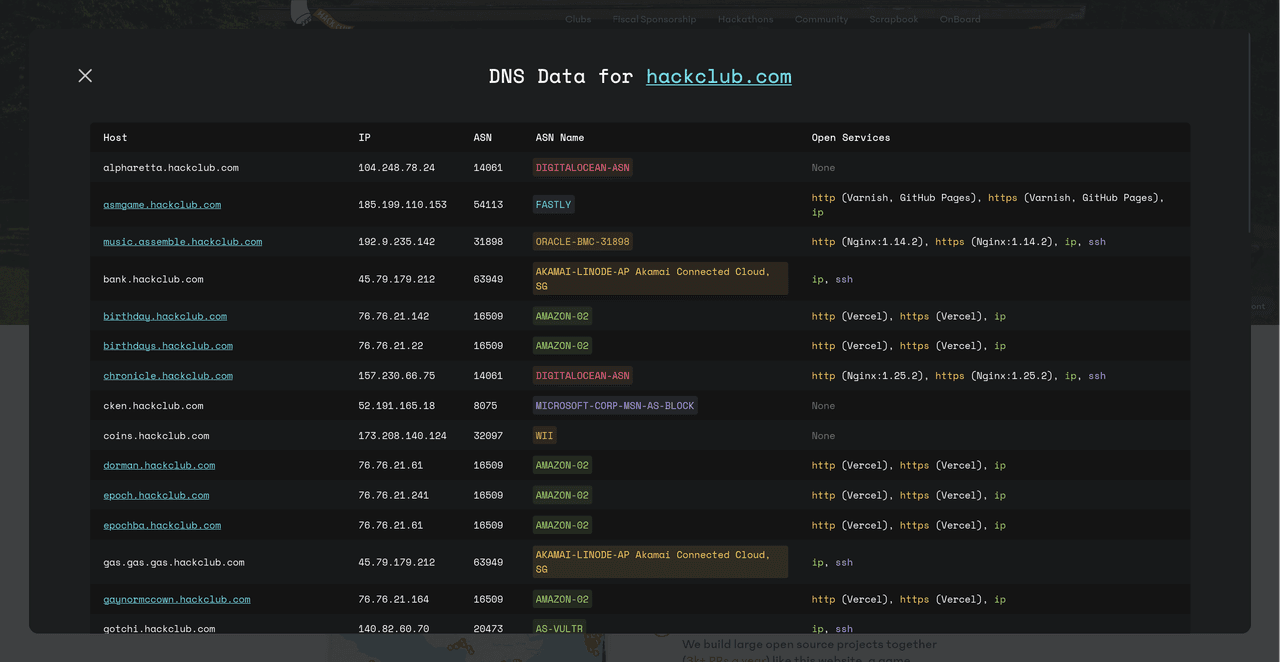Open dorman.hackclub.com host link

159,466
